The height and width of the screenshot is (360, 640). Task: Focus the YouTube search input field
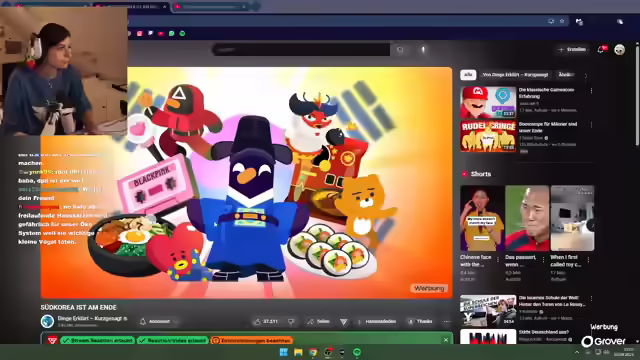click(301, 50)
